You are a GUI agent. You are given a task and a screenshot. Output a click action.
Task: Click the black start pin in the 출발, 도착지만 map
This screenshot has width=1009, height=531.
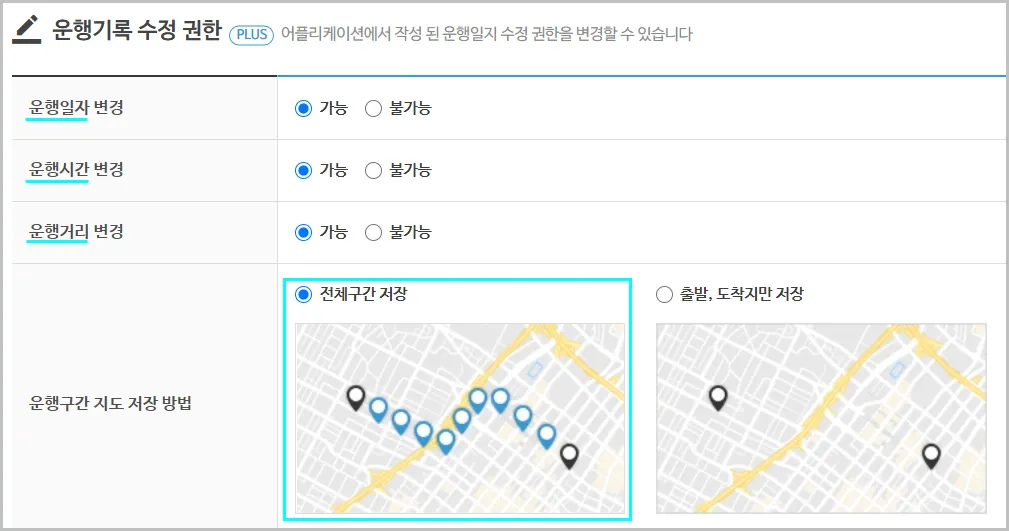717,398
